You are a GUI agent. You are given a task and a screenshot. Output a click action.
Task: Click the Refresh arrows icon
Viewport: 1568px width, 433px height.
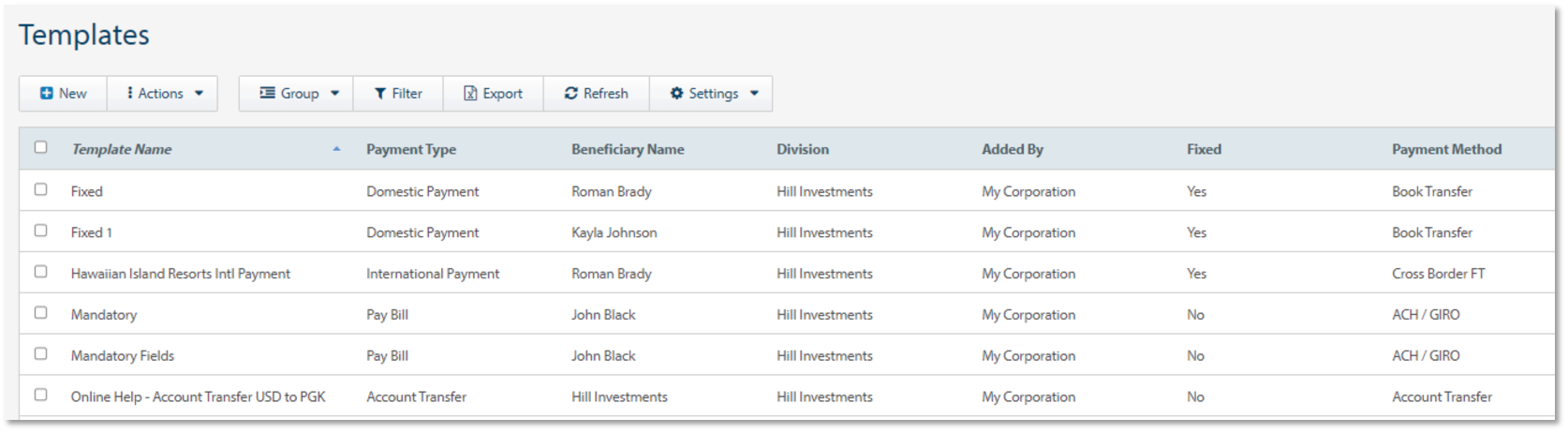pyautogui.click(x=570, y=94)
